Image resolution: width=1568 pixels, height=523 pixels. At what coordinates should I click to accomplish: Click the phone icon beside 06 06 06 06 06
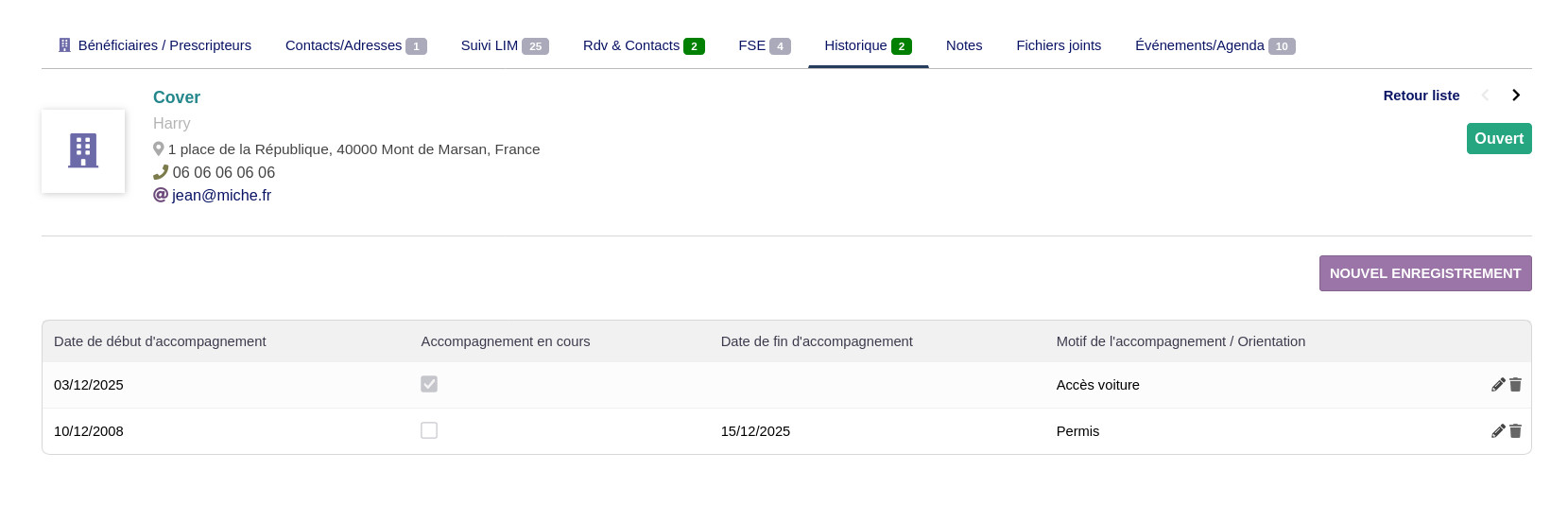tap(161, 173)
